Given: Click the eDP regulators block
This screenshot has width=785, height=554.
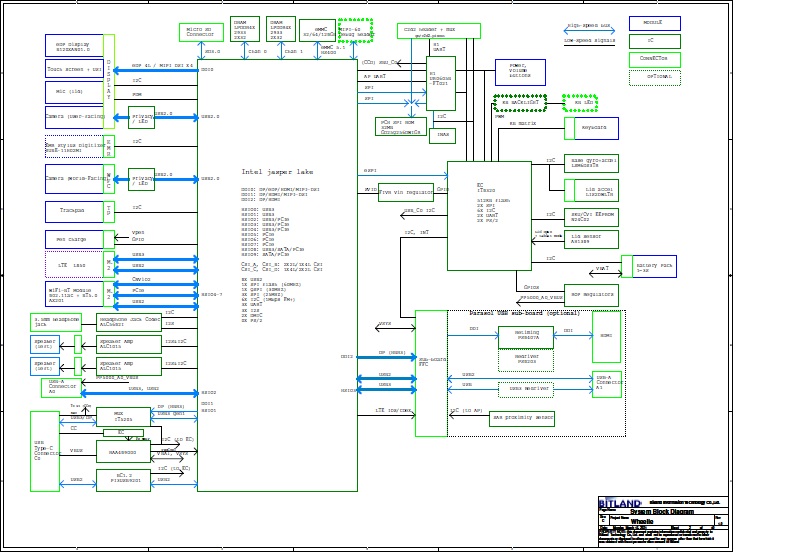Looking at the screenshot, I should click(591, 295).
